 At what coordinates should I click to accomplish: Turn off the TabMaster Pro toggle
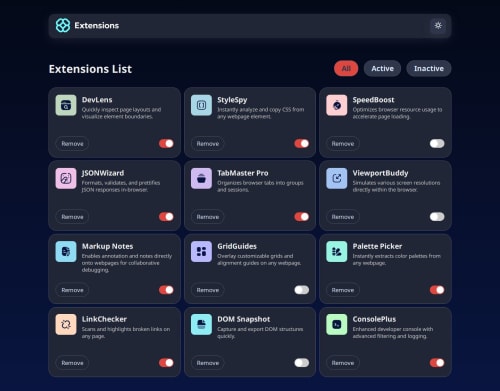[x=302, y=217]
